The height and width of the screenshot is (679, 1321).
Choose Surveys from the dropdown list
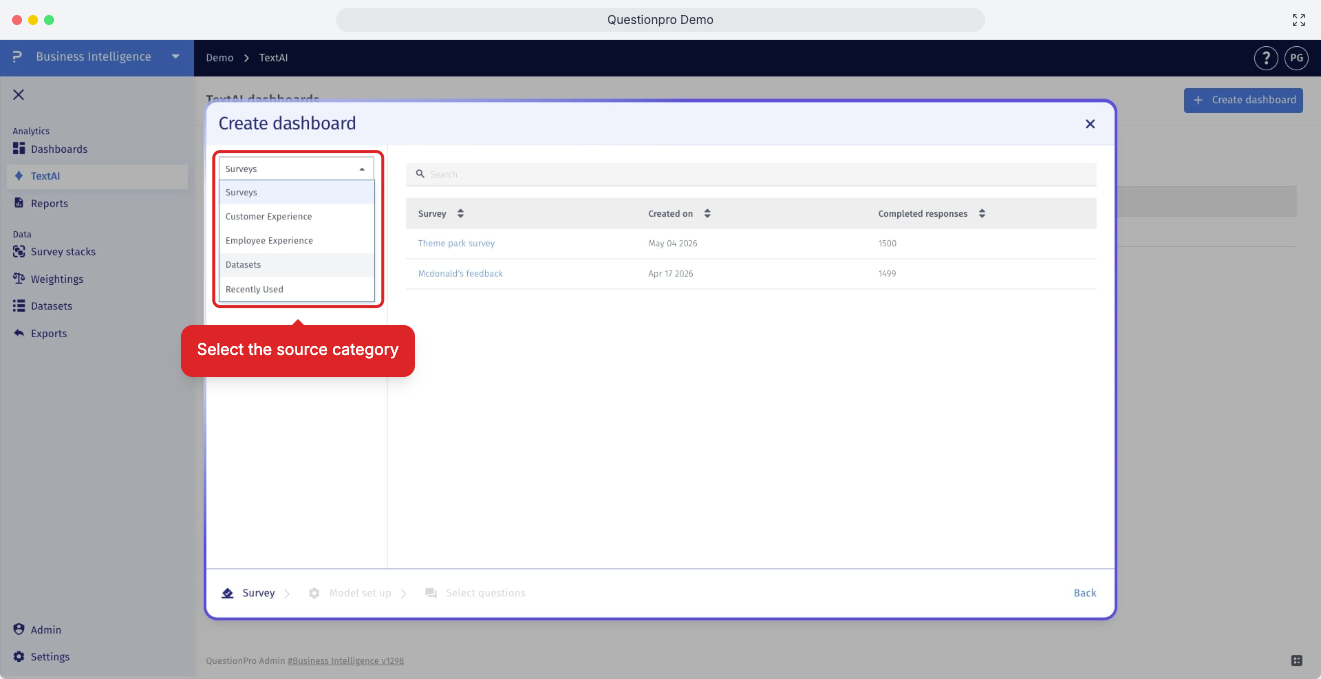tap(297, 192)
